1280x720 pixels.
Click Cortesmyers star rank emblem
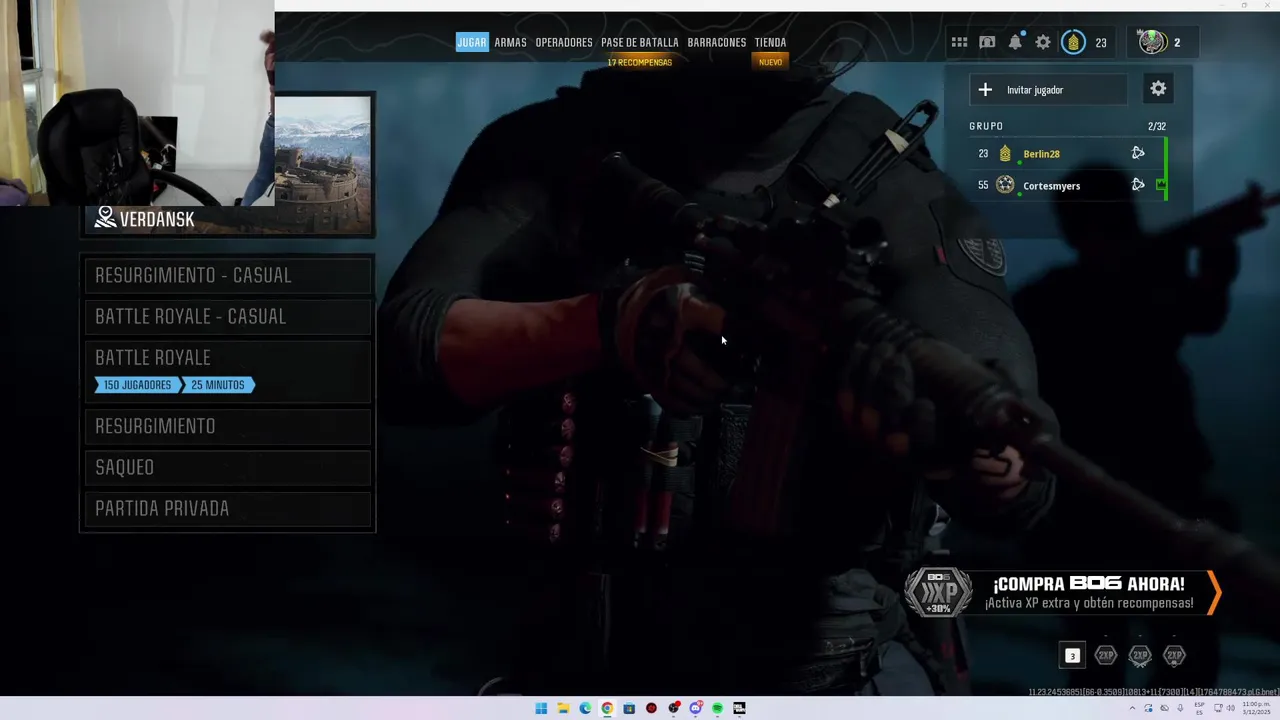pyautogui.click(x=1005, y=185)
